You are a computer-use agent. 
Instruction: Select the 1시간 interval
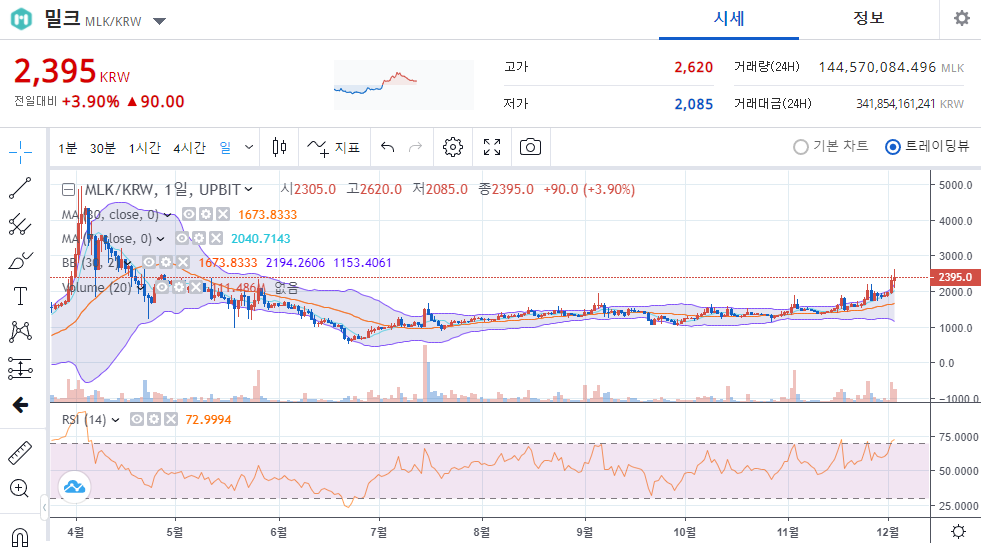[x=145, y=148]
